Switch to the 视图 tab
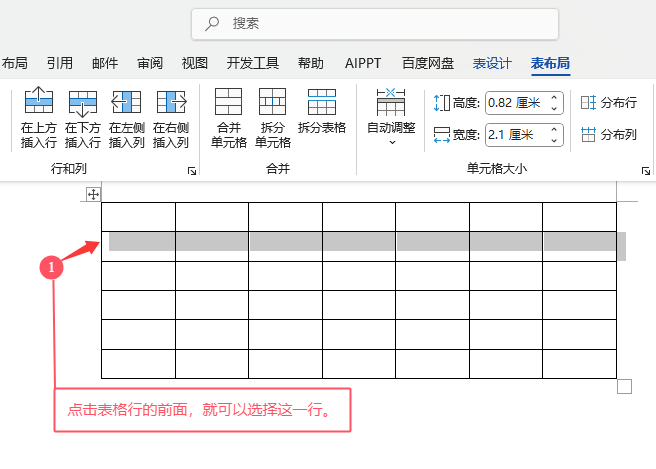 (x=195, y=63)
